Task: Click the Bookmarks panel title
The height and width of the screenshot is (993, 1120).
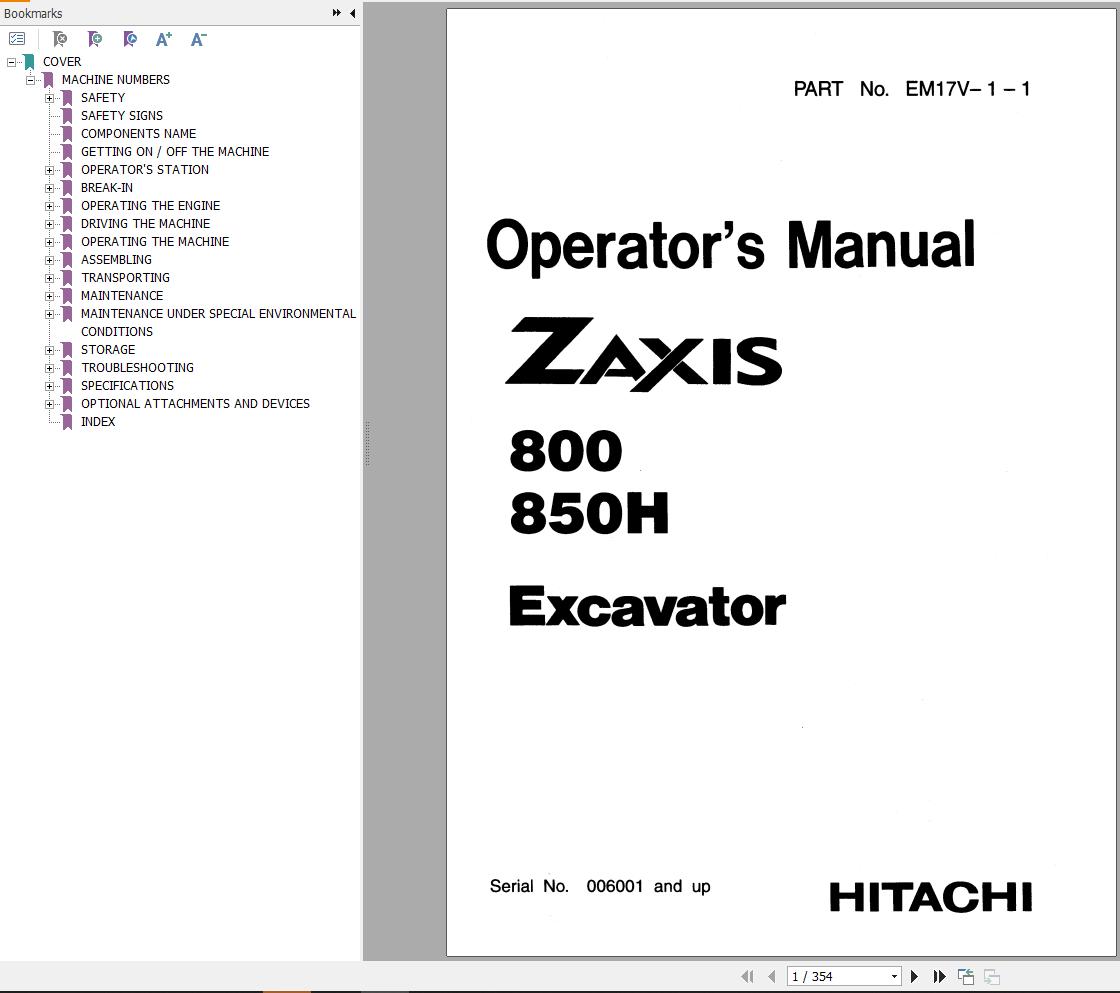Action: coord(33,13)
